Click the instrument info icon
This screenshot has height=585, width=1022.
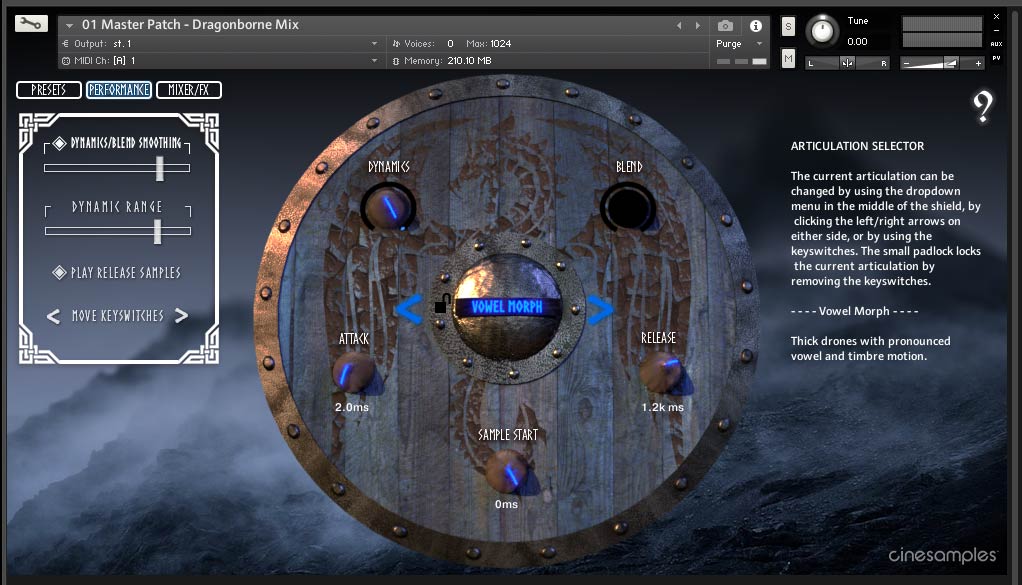[755, 25]
